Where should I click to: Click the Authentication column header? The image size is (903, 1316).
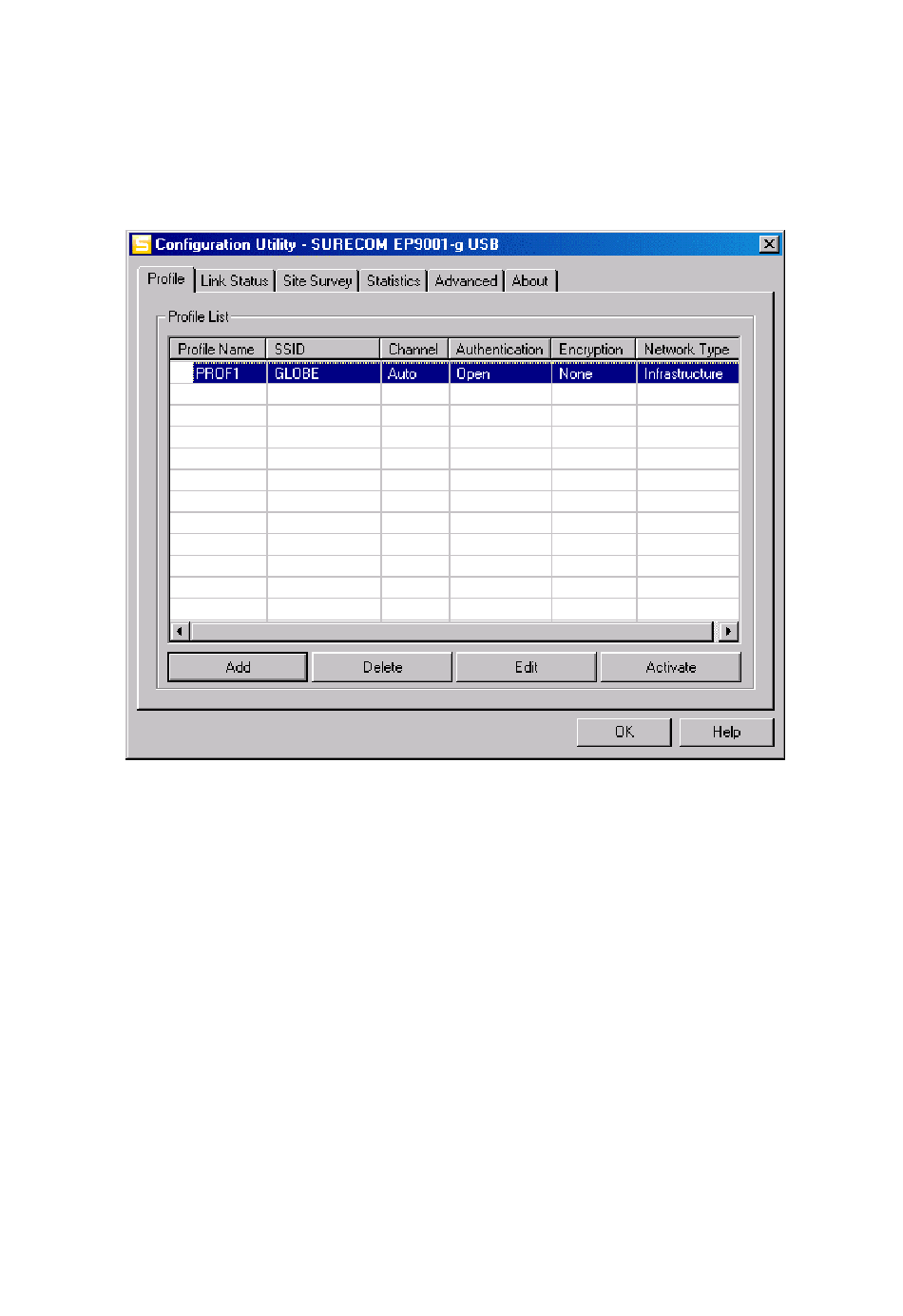[500, 349]
